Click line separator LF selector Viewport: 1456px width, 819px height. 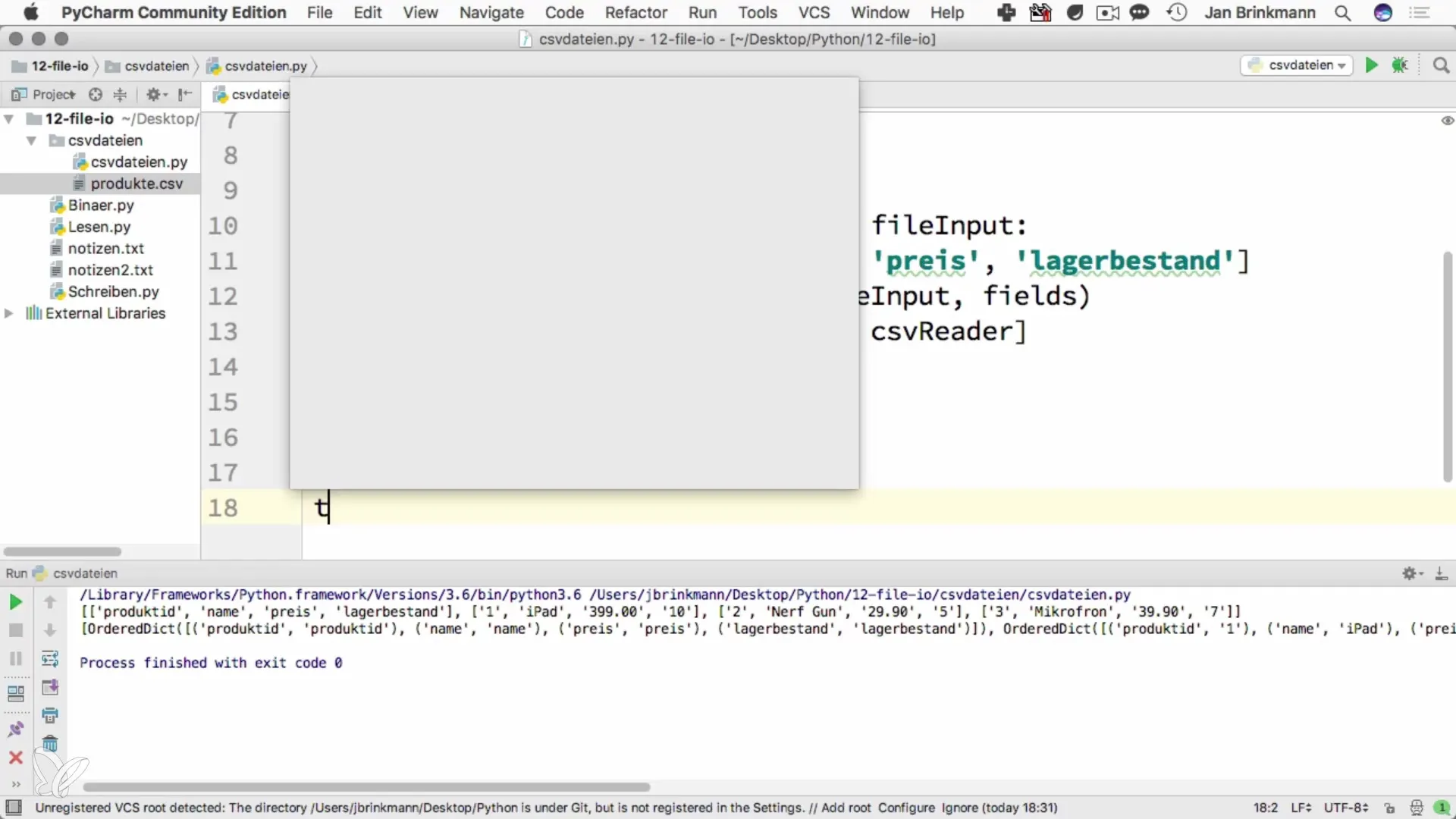[x=1301, y=808]
